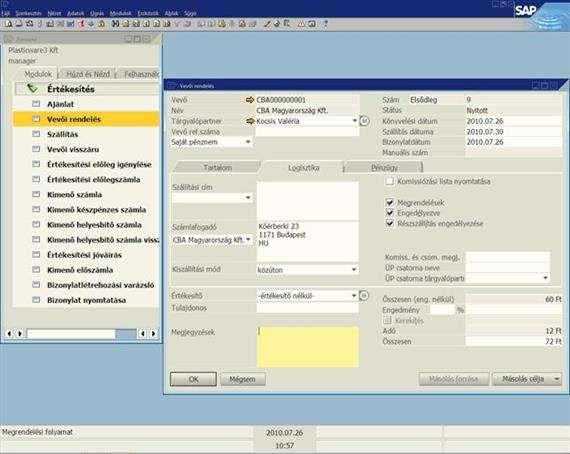This screenshot has width=570, height=454.
Task: Go to the next record icon
Action: point(156,24)
